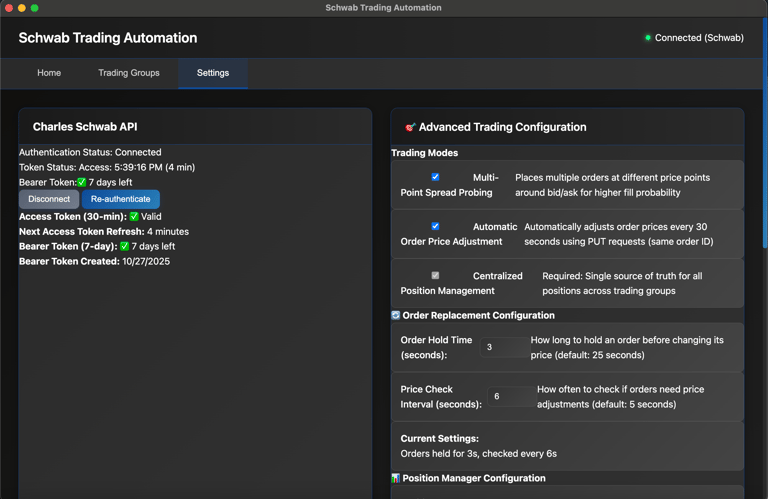Click the Re-authenticate button
Viewport: 768px width, 499px height.
tap(120, 199)
